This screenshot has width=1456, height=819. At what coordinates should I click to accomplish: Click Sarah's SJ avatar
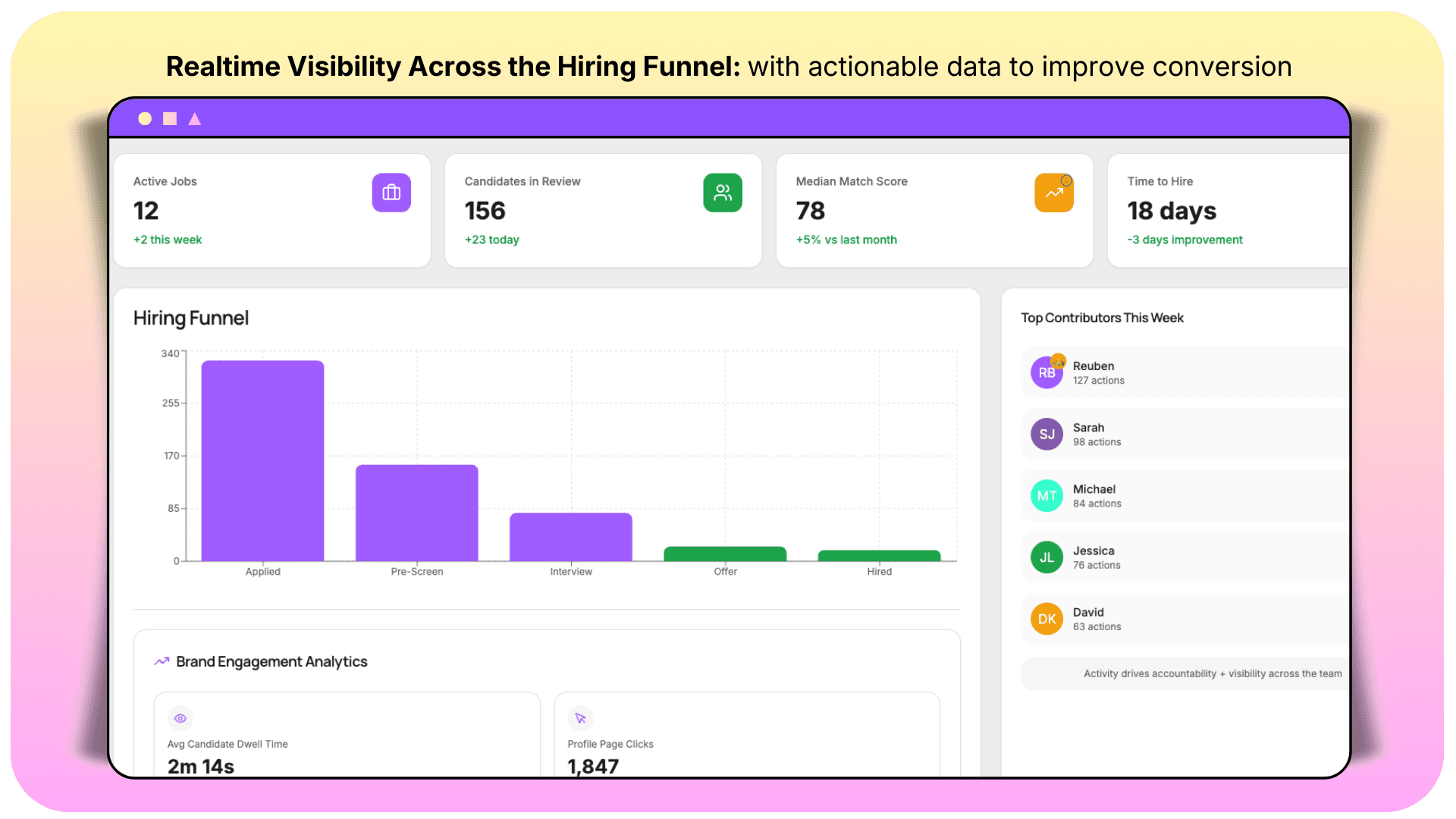coord(1046,434)
